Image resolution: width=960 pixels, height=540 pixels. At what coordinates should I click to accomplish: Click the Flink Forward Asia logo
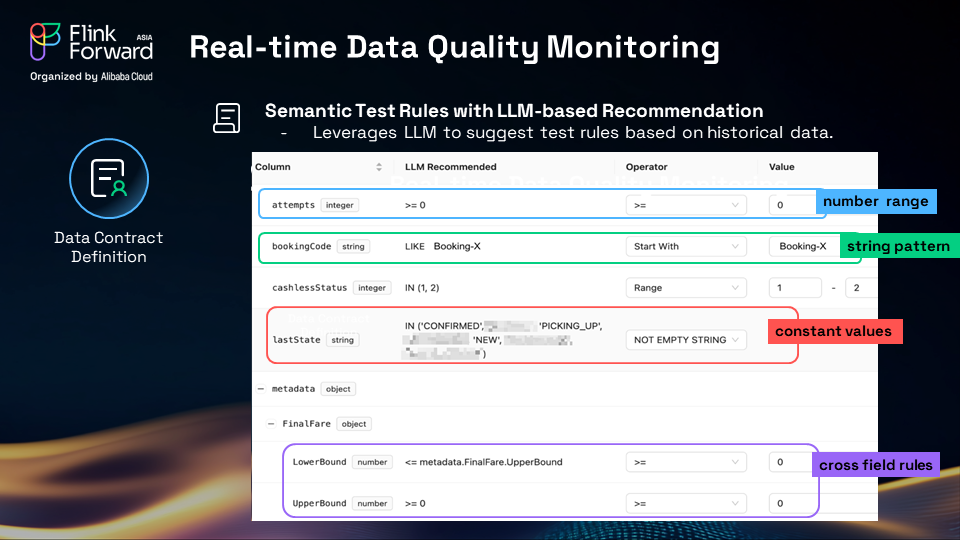coord(91,42)
